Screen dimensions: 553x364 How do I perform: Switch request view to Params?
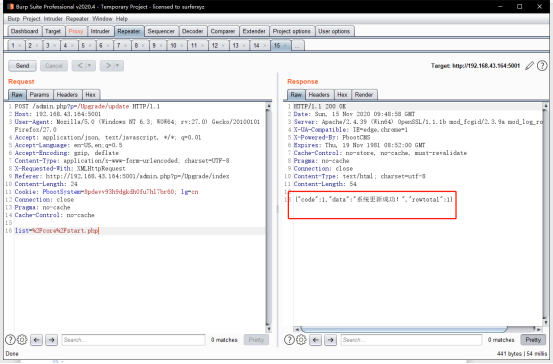(39, 95)
